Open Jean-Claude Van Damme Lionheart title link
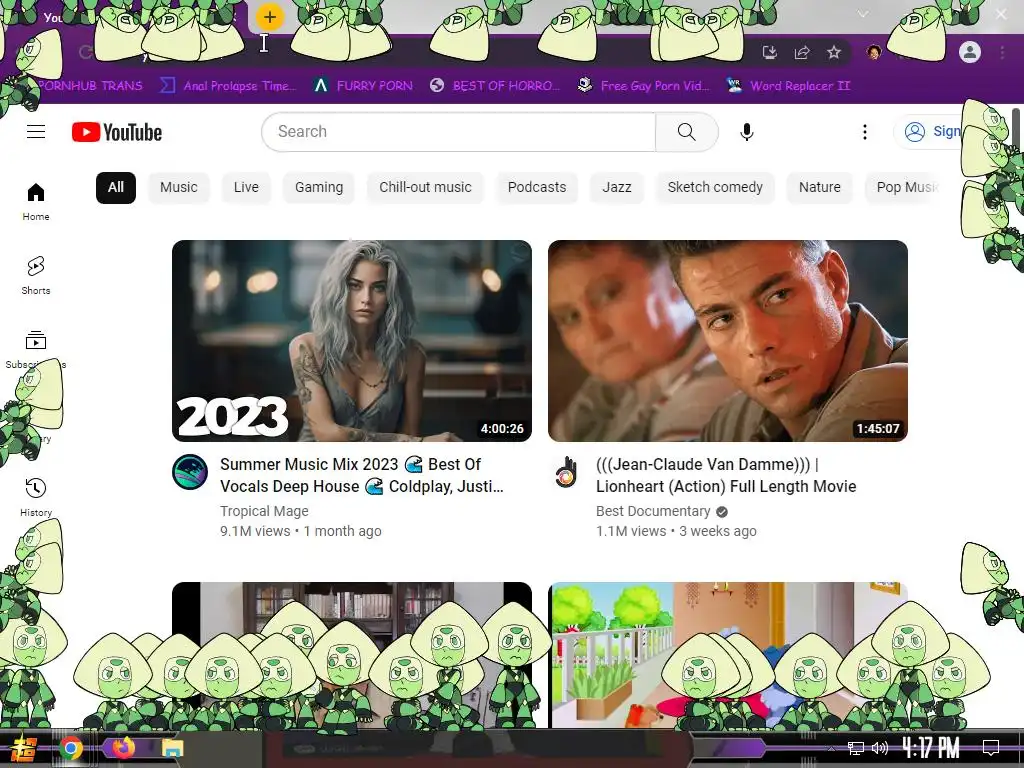Screen dimensions: 1024x768 (726, 475)
